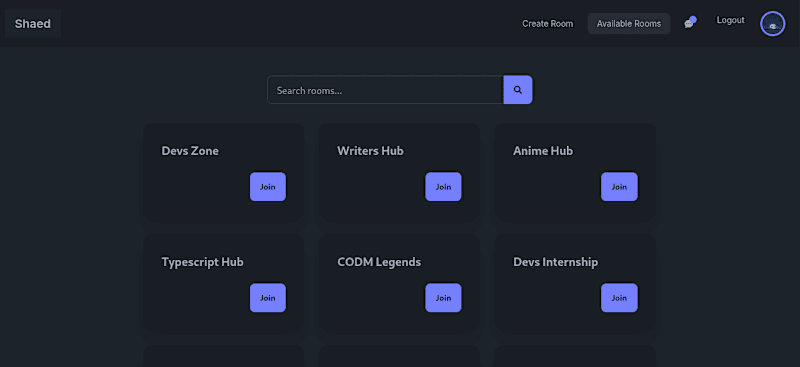
Task: Join the Devs Zone room
Action: click(268, 187)
